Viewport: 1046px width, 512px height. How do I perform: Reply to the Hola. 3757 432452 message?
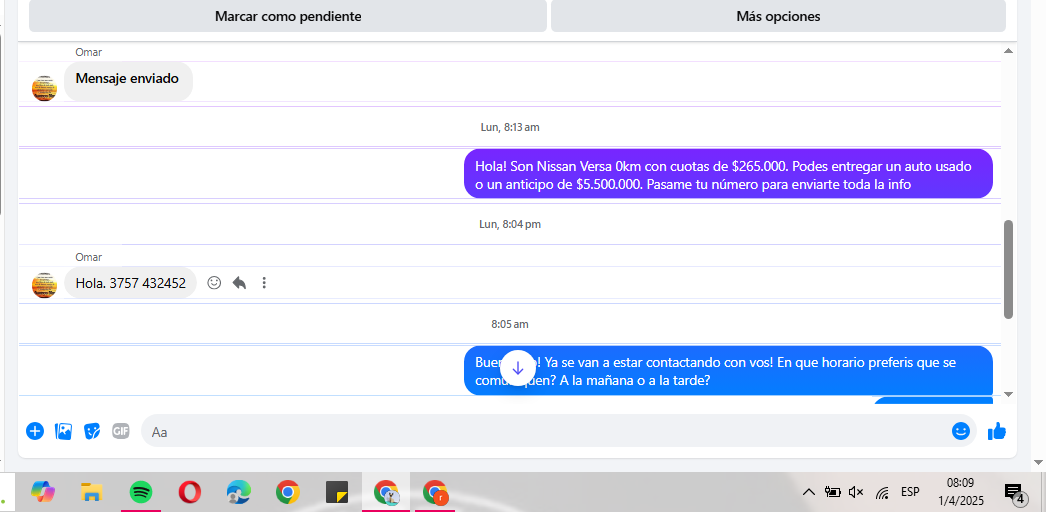coord(239,283)
